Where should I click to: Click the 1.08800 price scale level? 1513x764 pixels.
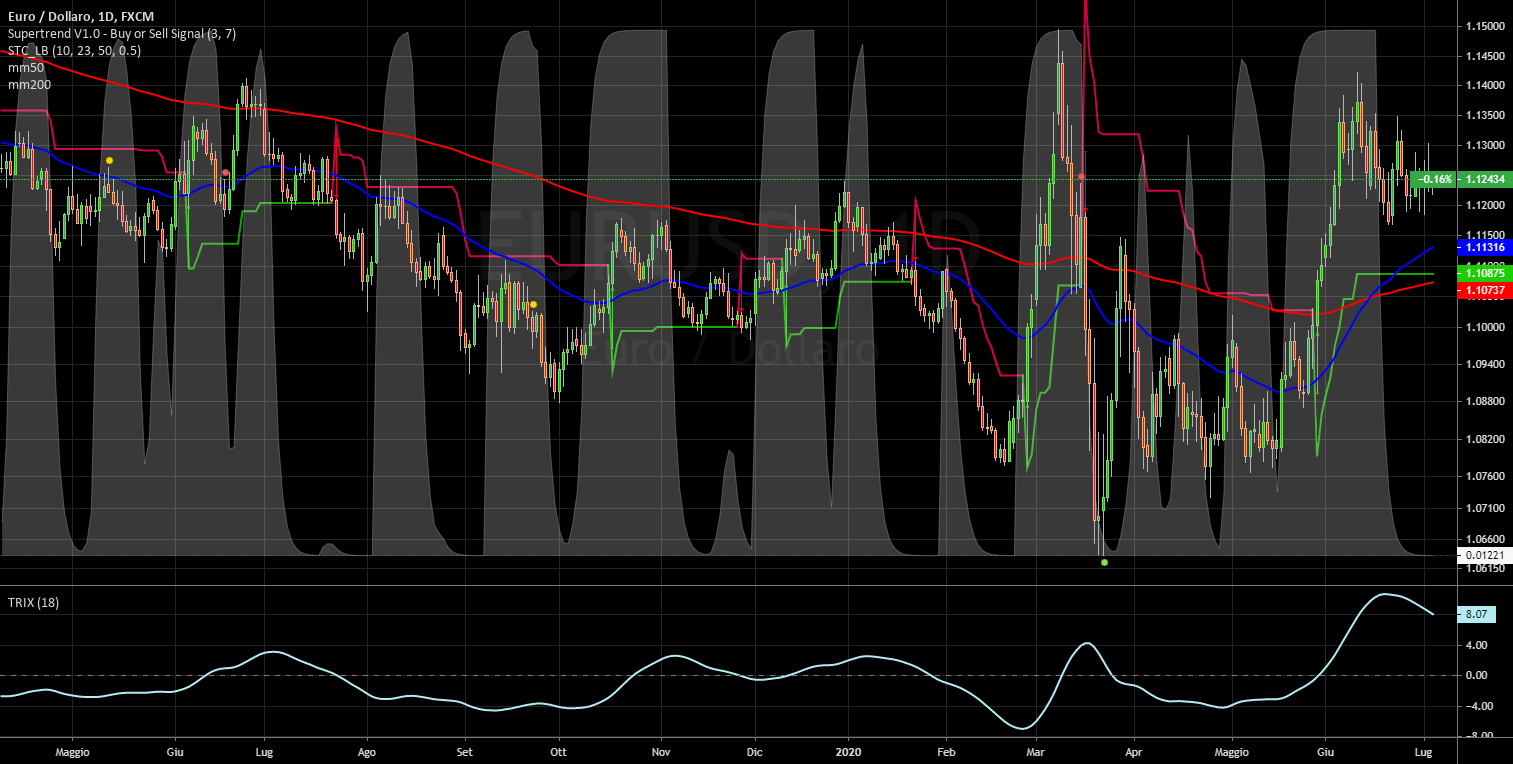(x=1484, y=401)
